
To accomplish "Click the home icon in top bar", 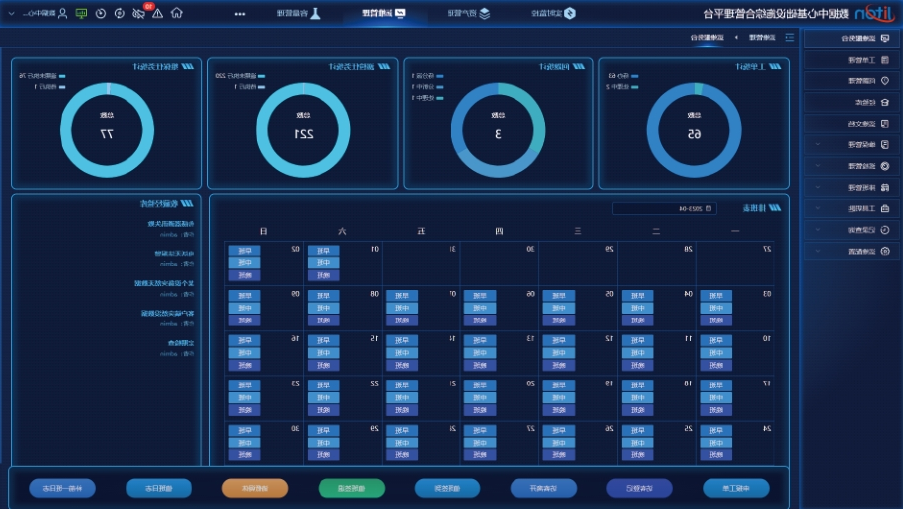I will 177,14.
